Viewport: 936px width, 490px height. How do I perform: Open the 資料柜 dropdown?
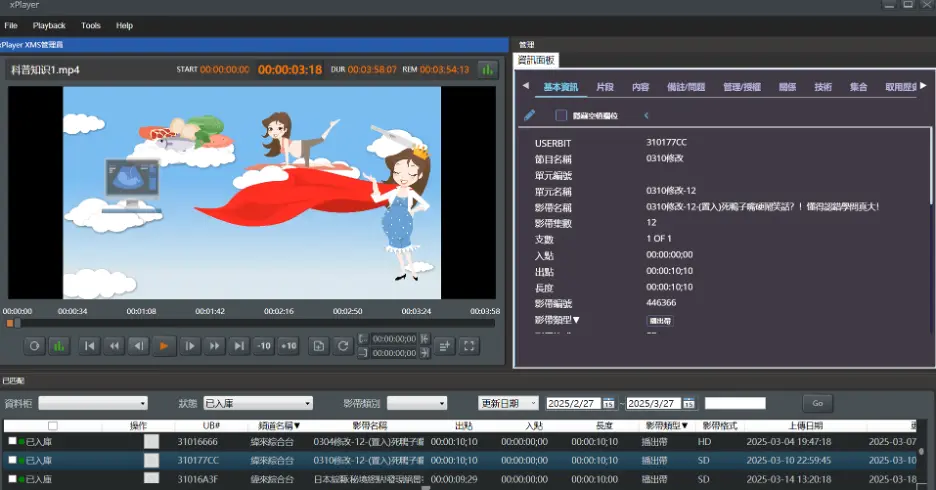tap(92, 403)
